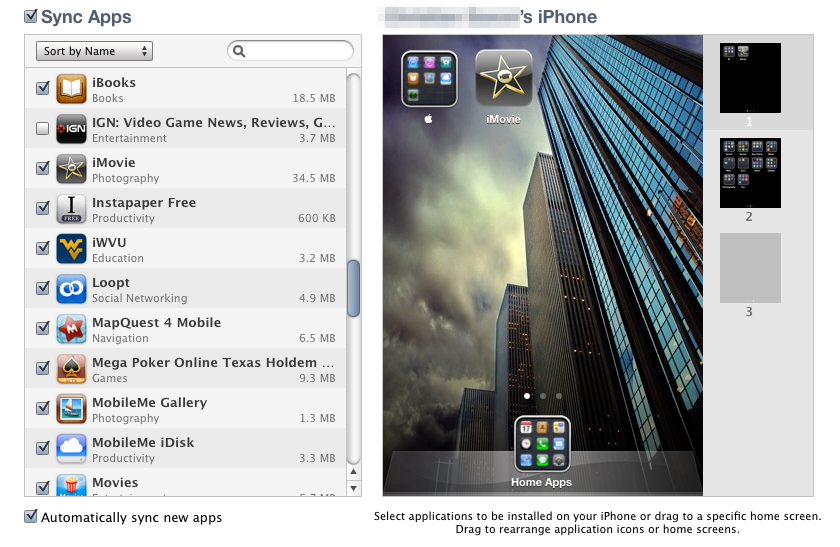Click the Navigation category under MapQuest
This screenshot has width=840, height=547.
[121, 339]
